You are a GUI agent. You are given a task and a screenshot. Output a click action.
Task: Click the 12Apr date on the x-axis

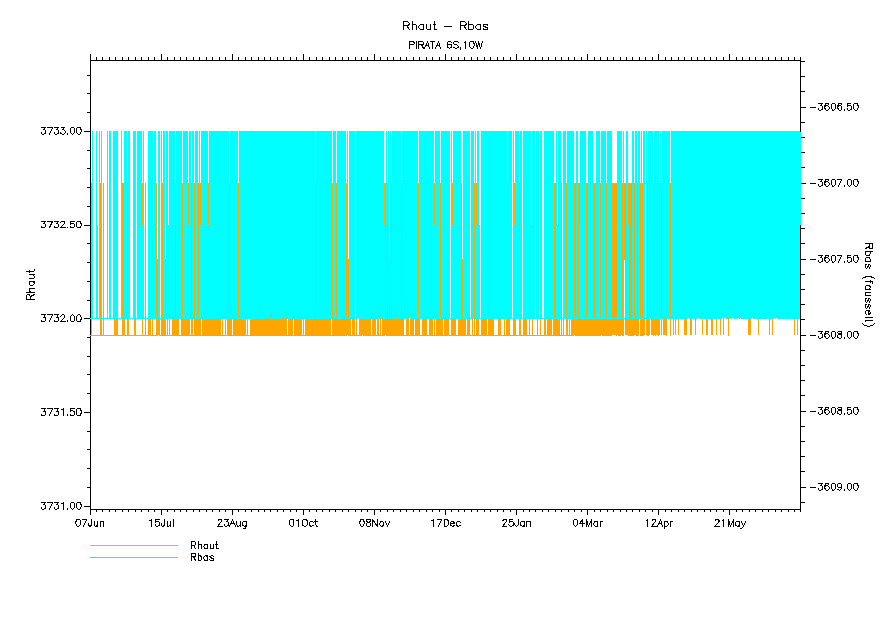(658, 523)
